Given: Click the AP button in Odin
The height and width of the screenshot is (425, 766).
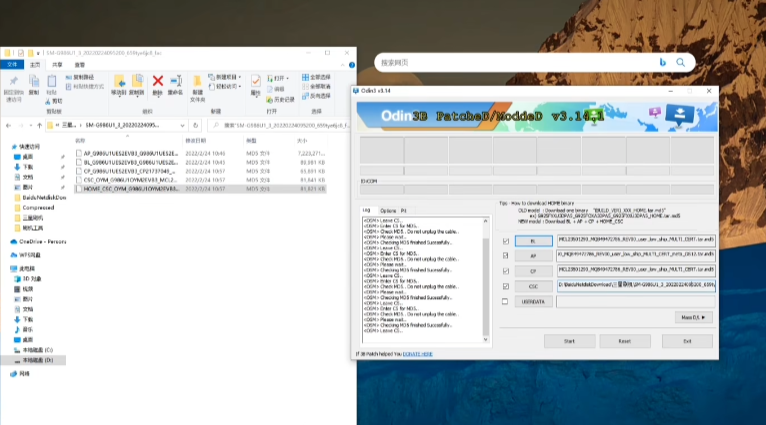Looking at the screenshot, I should point(533,256).
